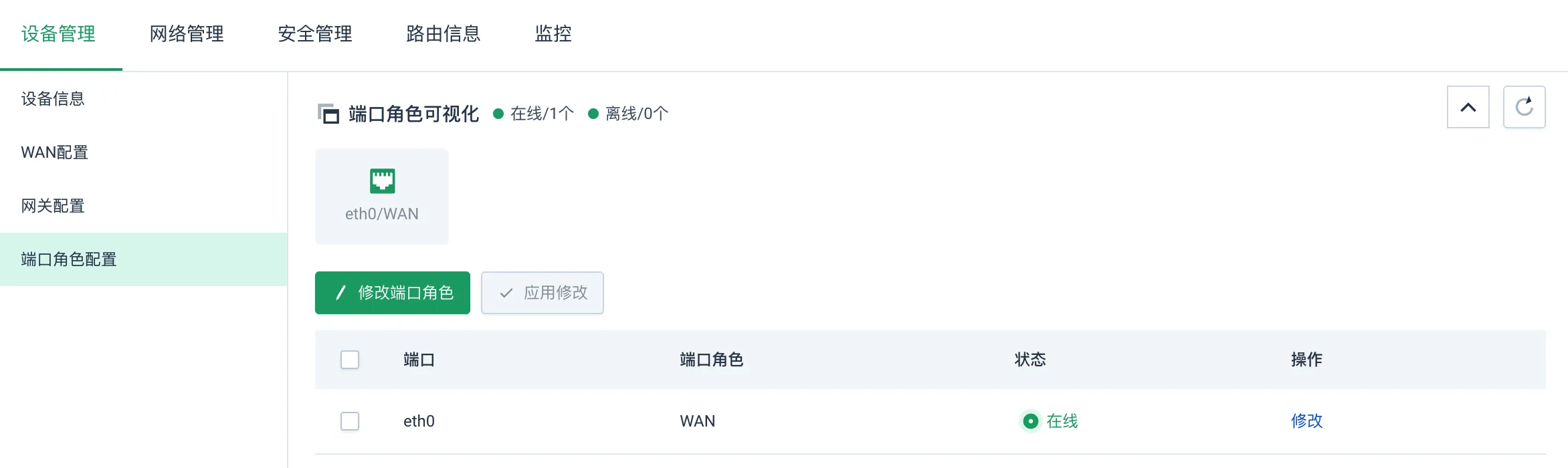Click the 应用修改 button

(x=543, y=293)
